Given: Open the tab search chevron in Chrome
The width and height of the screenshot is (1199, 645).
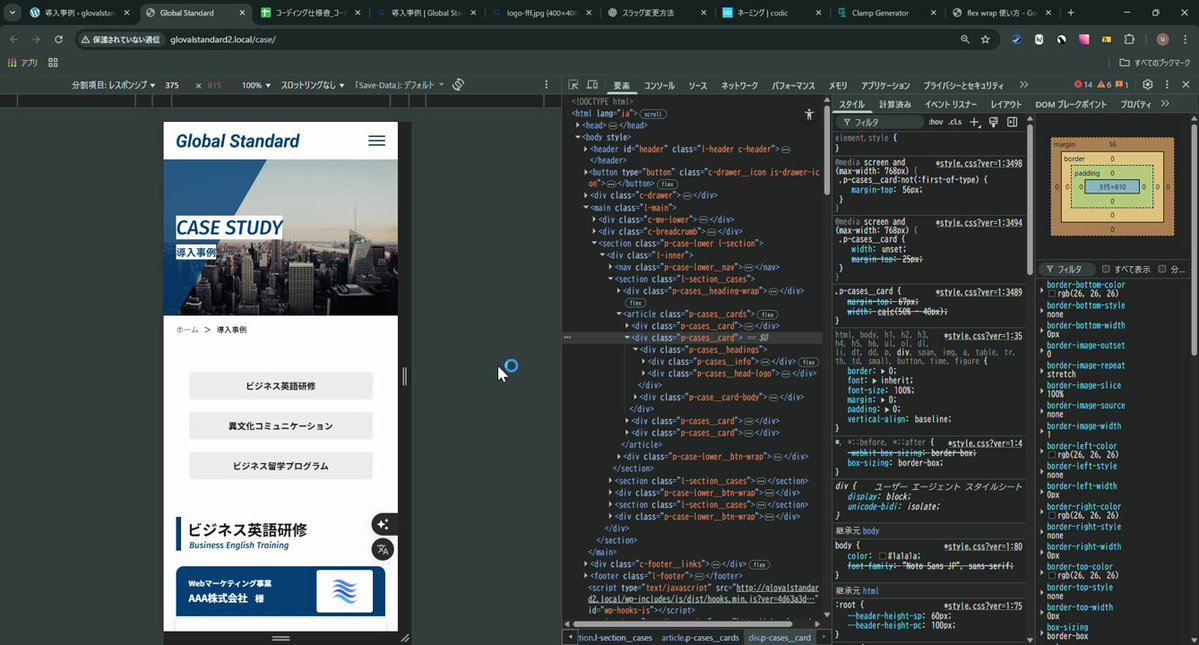Looking at the screenshot, I should point(12,12).
